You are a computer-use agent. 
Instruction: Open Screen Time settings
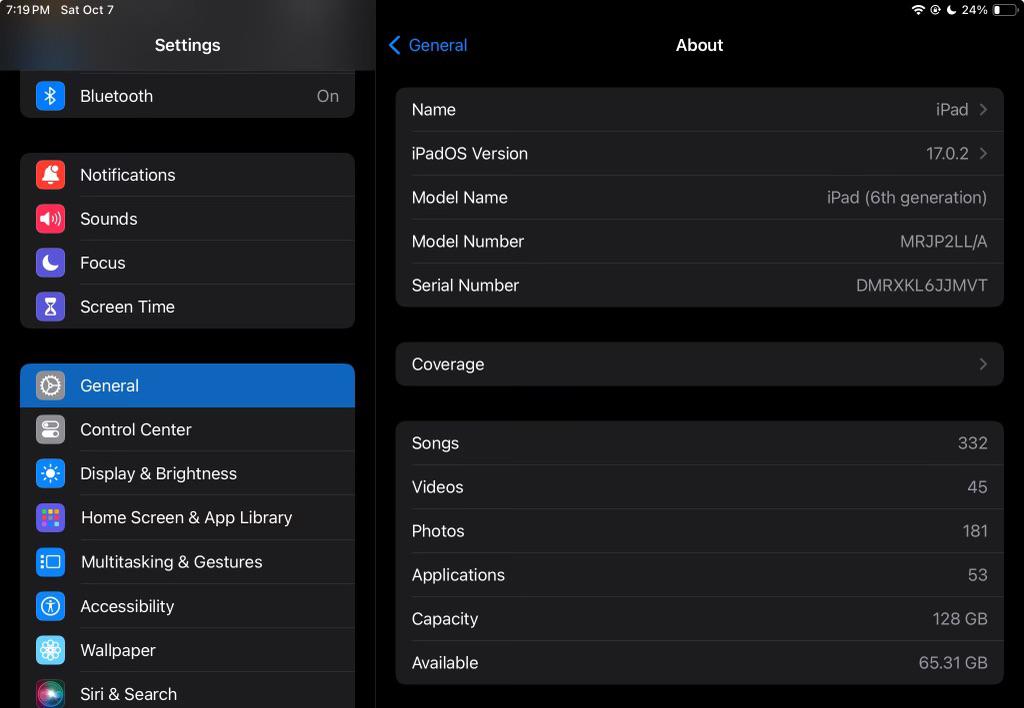tap(187, 307)
